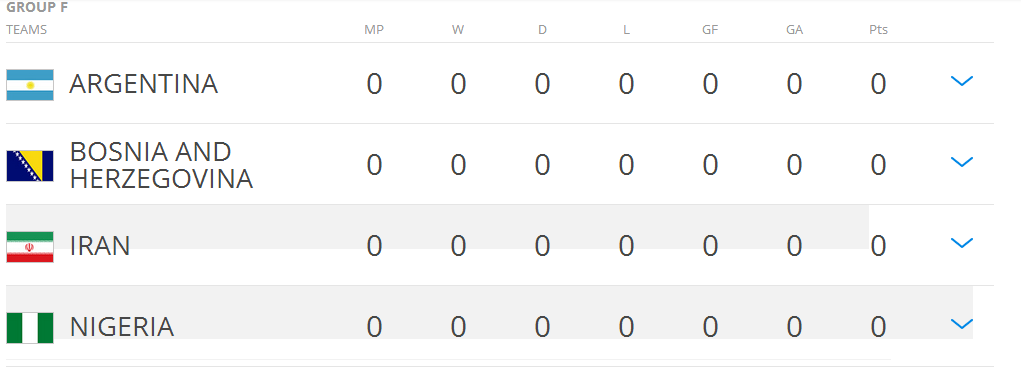Viewport: 1021px width, 372px height.
Task: Expand the Argentina row details chevron
Action: click(962, 81)
